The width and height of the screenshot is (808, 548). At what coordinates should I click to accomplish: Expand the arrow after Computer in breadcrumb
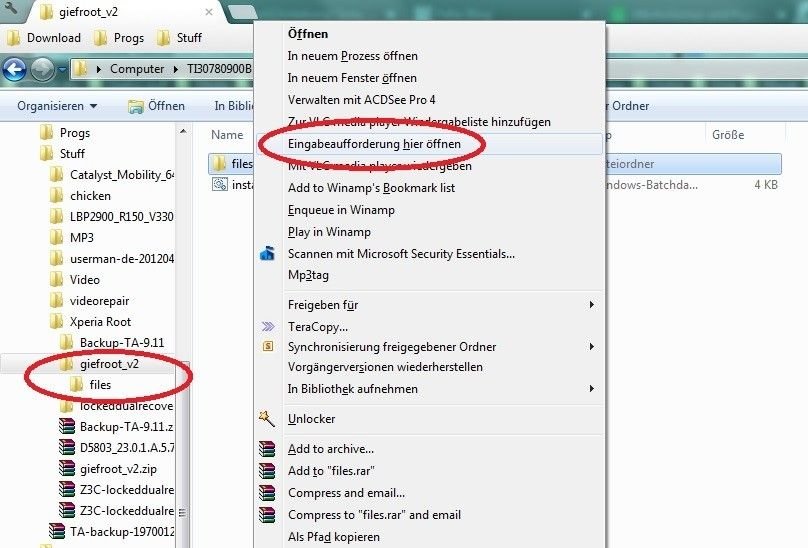(x=176, y=69)
